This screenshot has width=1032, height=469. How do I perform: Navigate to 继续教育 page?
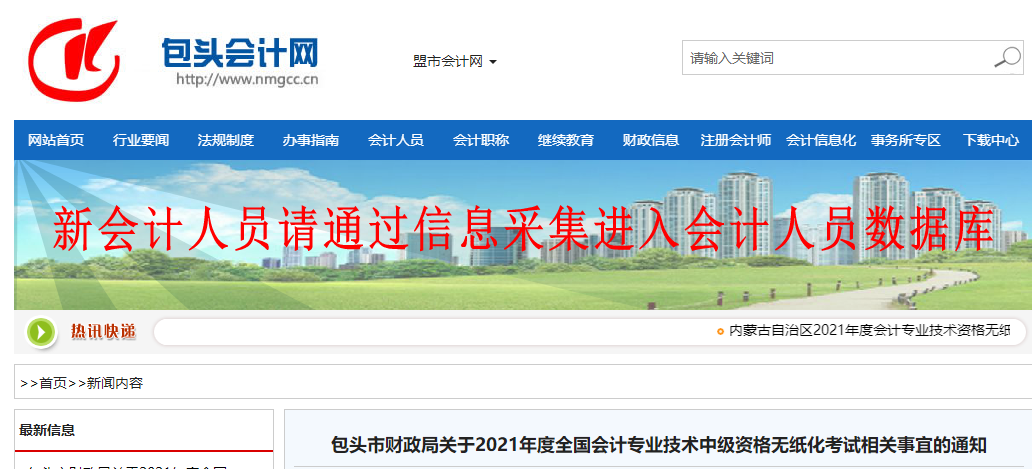tap(566, 140)
